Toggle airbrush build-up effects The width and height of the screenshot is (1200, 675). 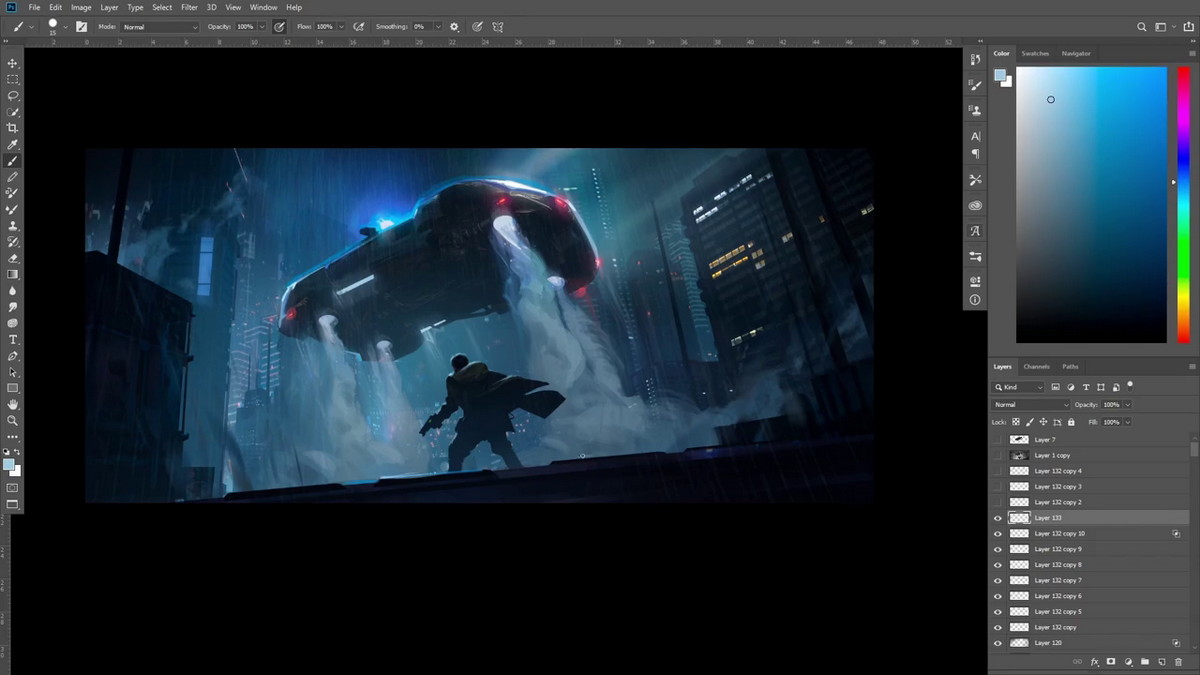[x=359, y=27]
